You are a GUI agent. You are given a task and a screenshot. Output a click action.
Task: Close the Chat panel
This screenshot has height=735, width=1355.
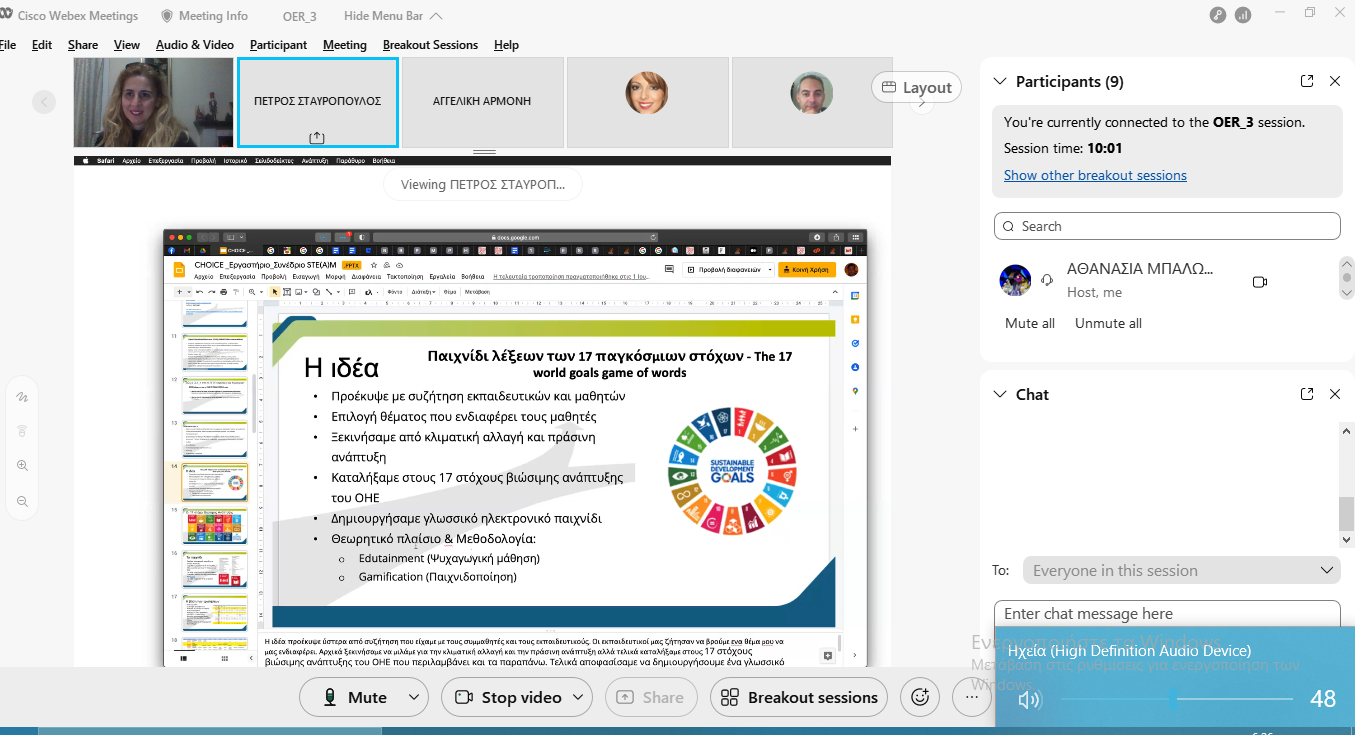[1334, 395]
